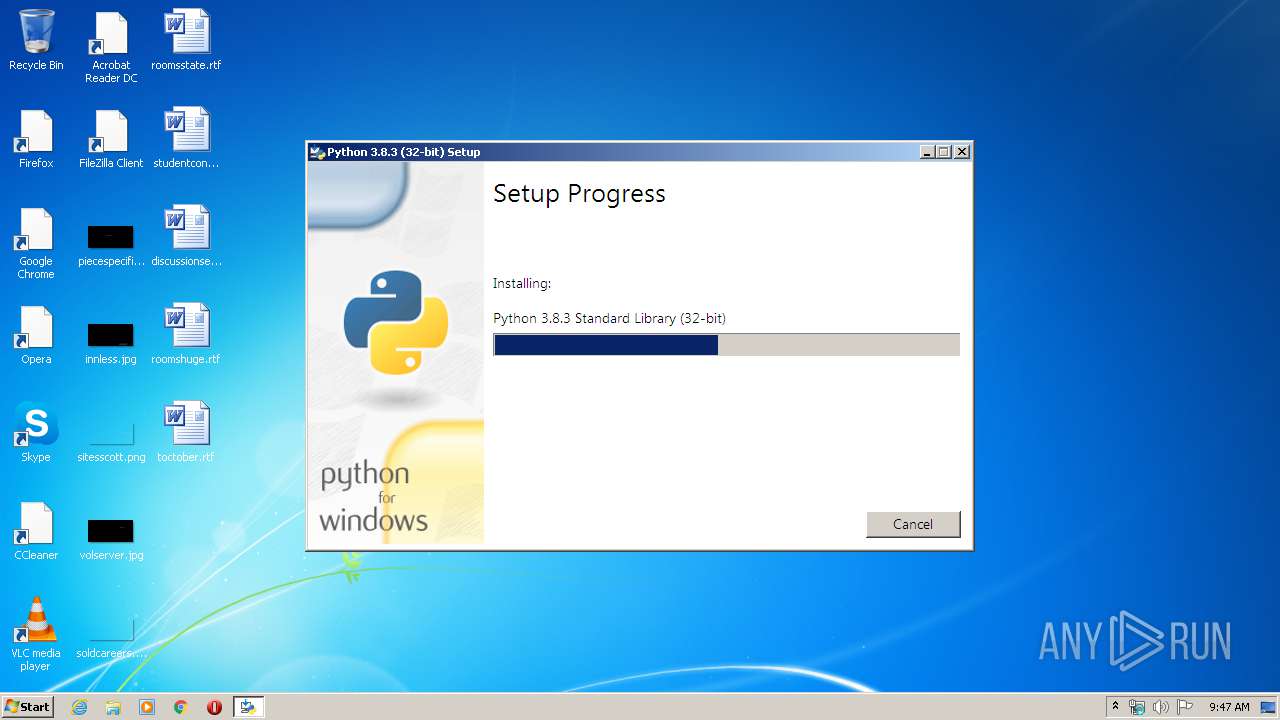Open the Recycle Bin desktop icon
The image size is (1280, 720).
tap(36, 41)
